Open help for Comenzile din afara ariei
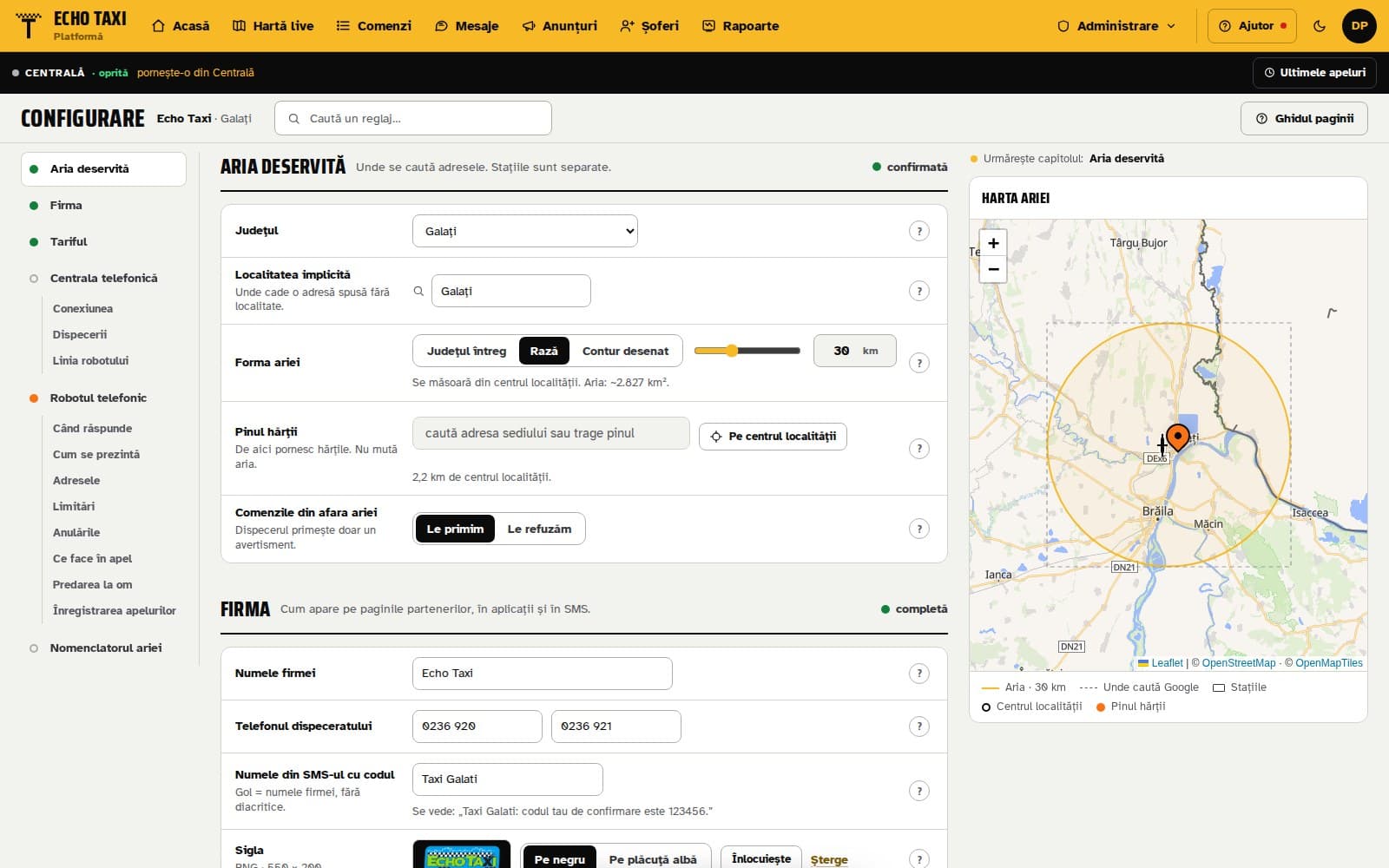 (x=919, y=529)
